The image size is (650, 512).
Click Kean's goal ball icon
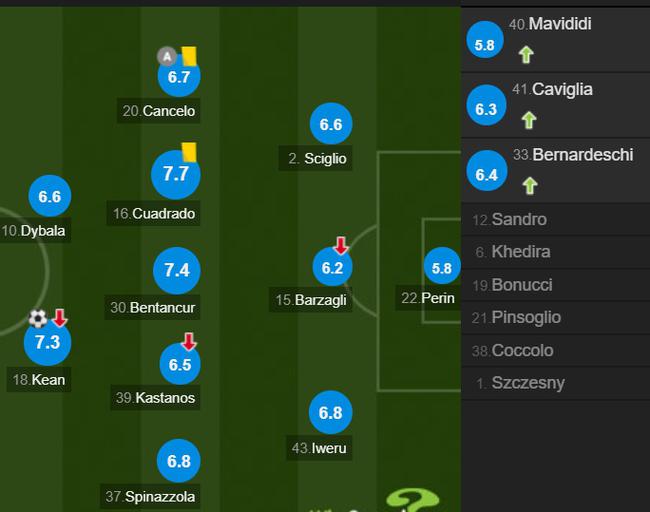click(38, 319)
